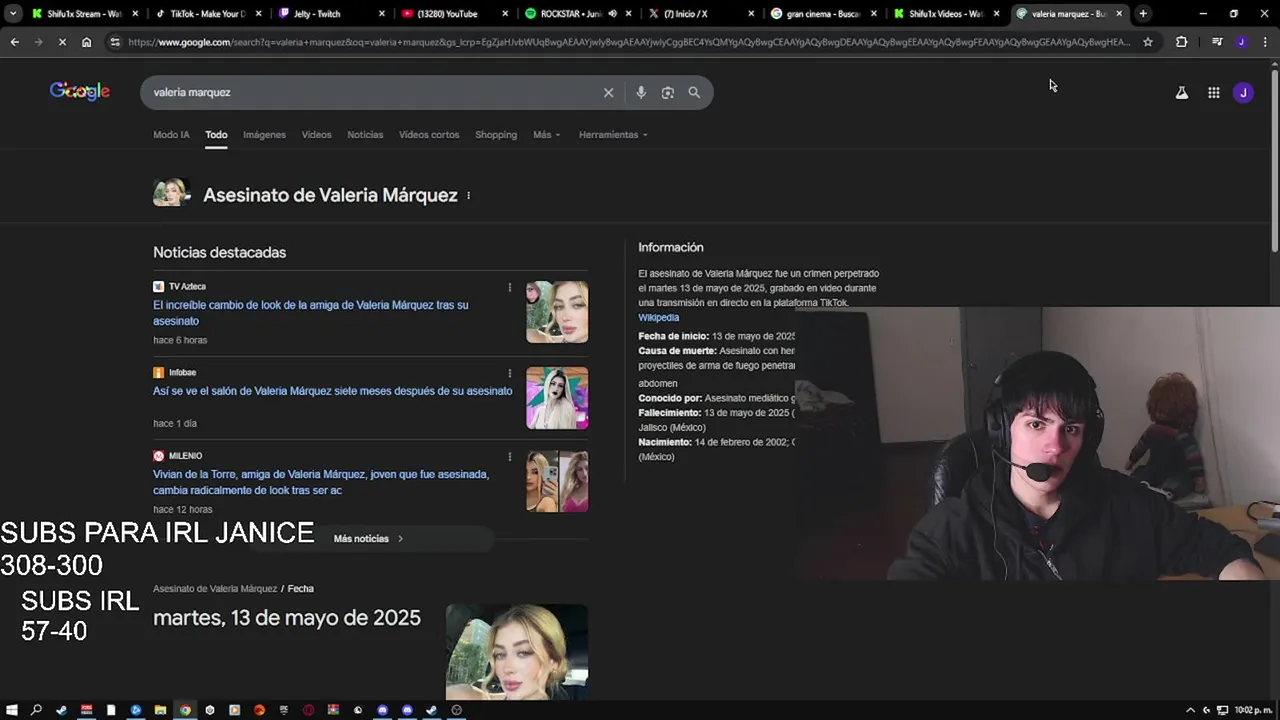Viewport: 1280px width, 720px height.
Task: Focus the Google search input field
Action: click(370, 92)
